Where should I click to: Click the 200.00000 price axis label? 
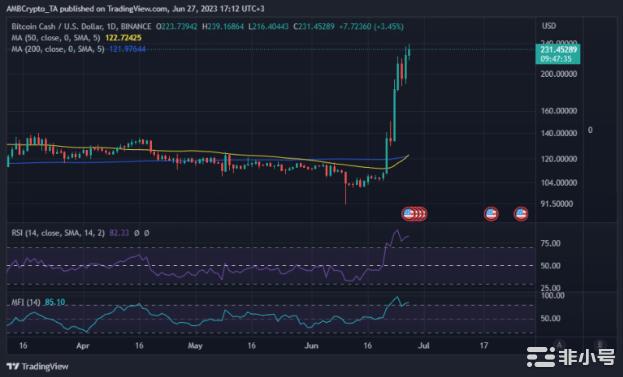click(x=559, y=74)
